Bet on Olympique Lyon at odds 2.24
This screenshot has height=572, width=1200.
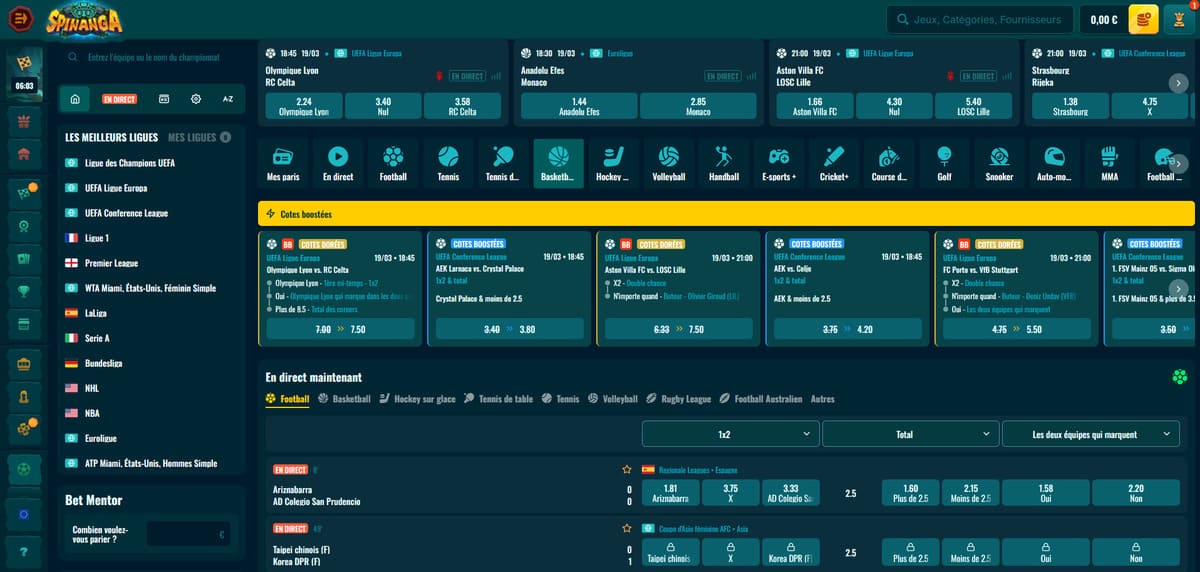click(304, 106)
